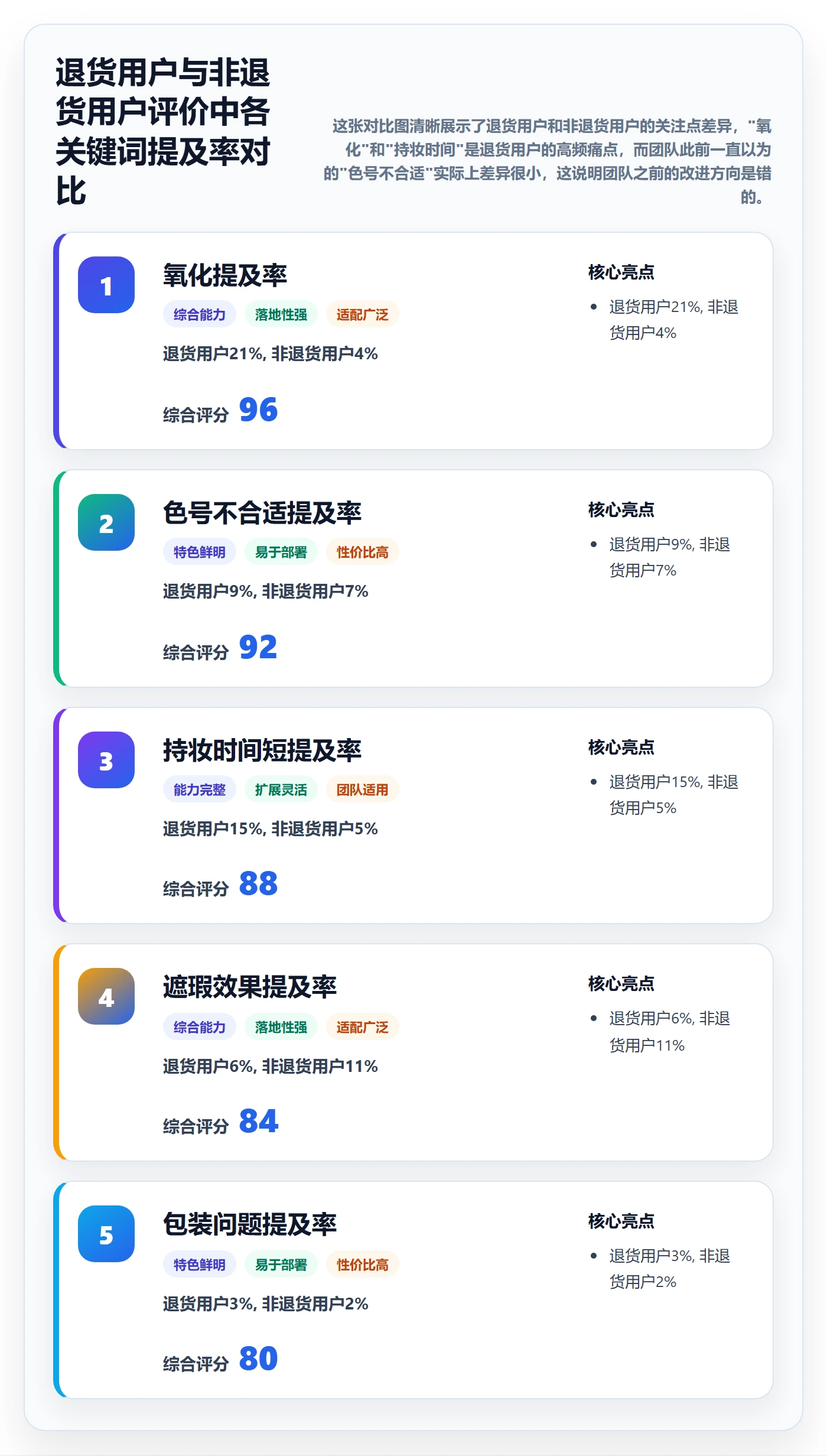The image size is (827, 1456).
Task: Click the score value 80
Action: (258, 1358)
